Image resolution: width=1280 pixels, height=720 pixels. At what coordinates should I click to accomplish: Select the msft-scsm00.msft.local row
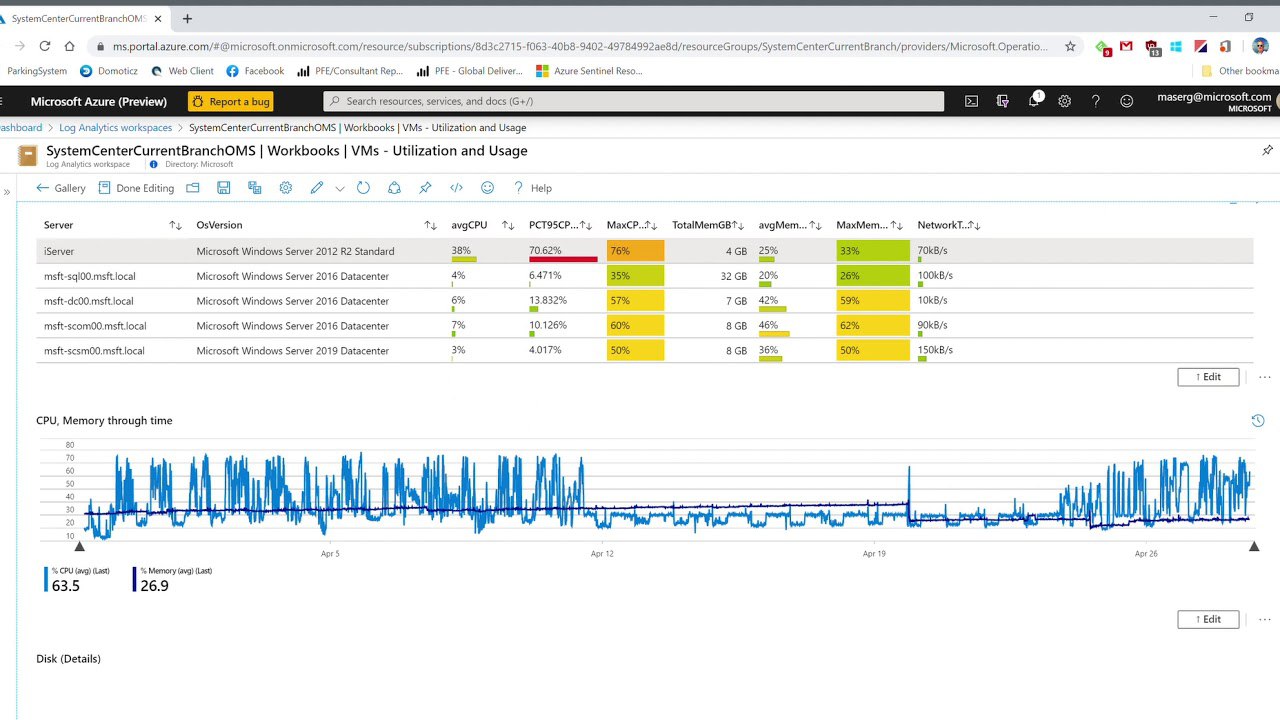644,351
